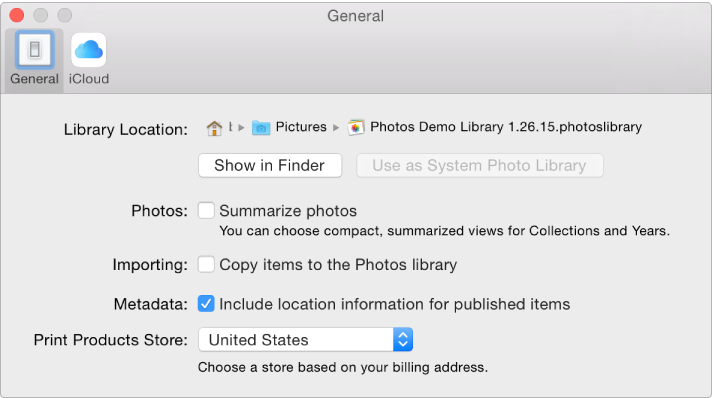Screen dimensions: 714x398
Task: Click the Metadata label
Action: (x=151, y=304)
